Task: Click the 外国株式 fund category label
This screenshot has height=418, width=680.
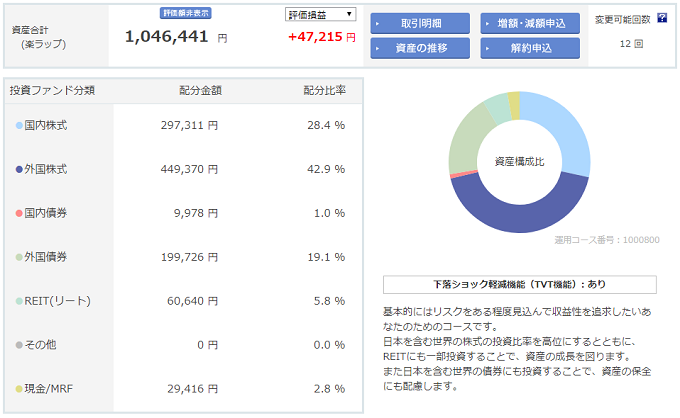Action: pyautogui.click(x=46, y=170)
